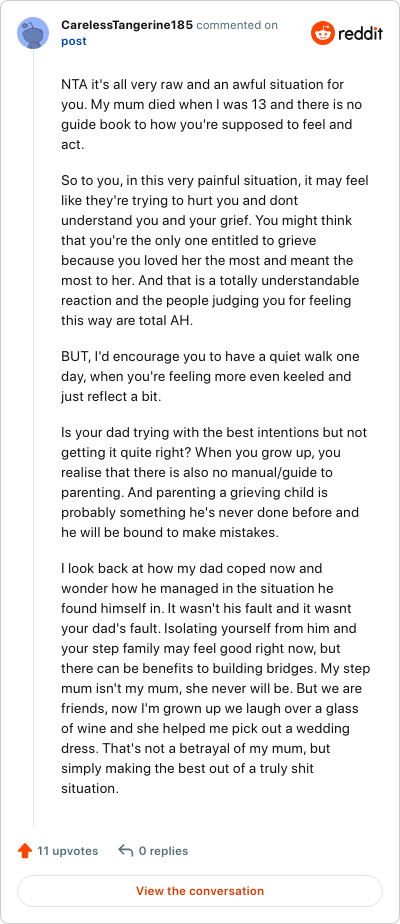Screen dimensions: 400x924
Task: Click the orange upvote arrow icon
Action: [25, 851]
